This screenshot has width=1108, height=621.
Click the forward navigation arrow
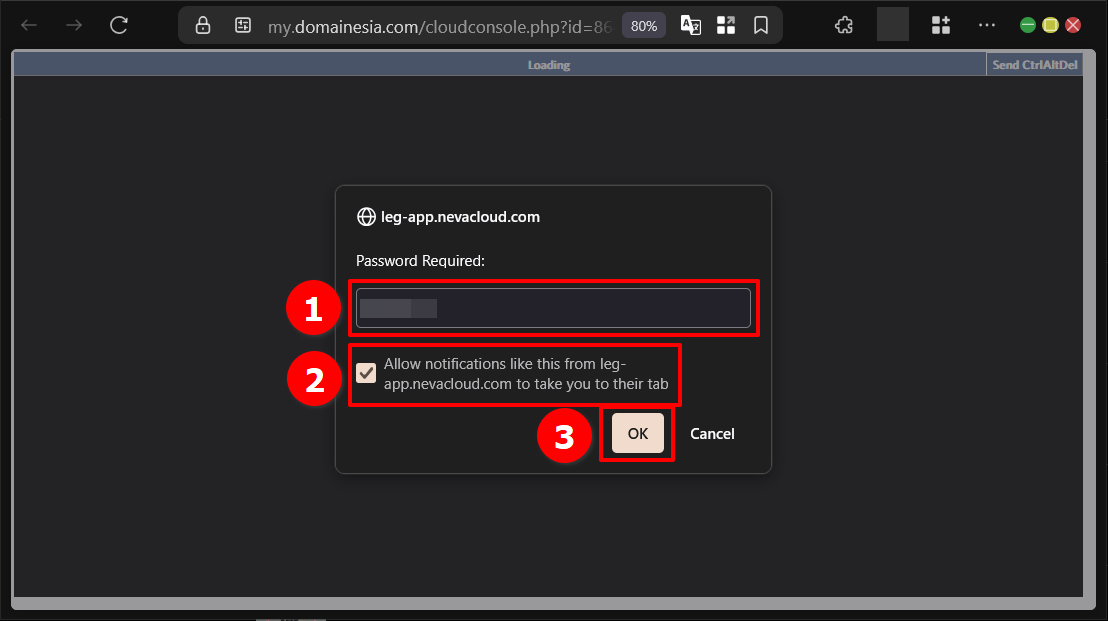click(x=73, y=25)
